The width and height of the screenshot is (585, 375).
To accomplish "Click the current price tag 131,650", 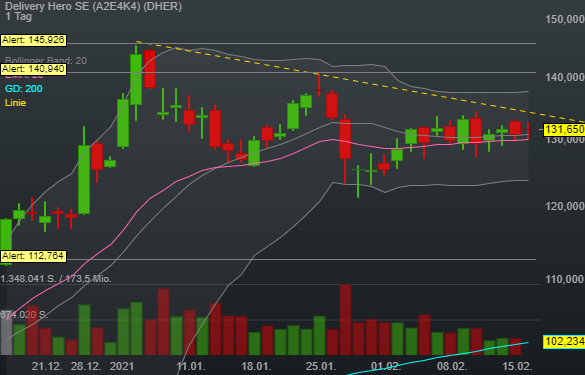I will [x=564, y=129].
